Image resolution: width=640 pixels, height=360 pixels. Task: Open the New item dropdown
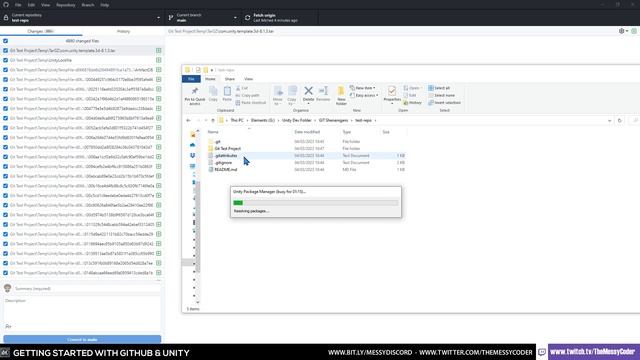coord(362,88)
